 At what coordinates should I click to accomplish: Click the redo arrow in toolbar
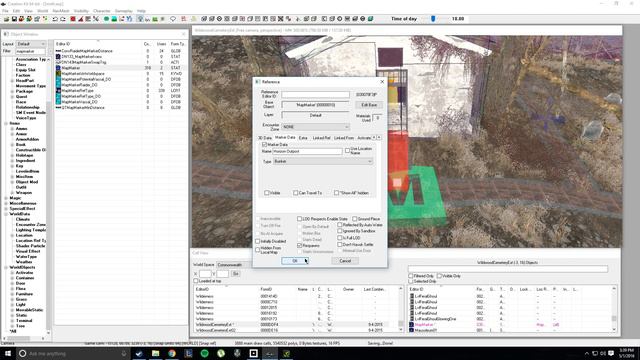pyautogui.click(x=63, y=19)
